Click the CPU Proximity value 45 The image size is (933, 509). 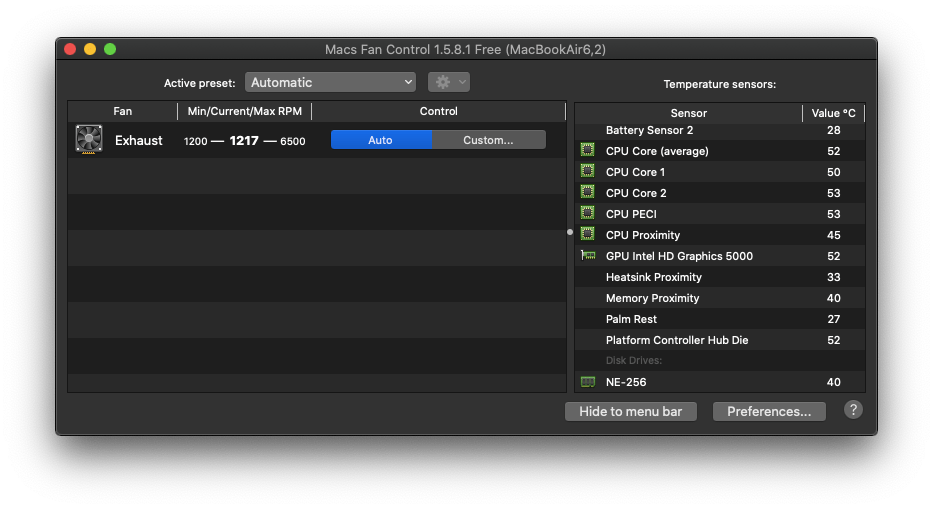(834, 235)
